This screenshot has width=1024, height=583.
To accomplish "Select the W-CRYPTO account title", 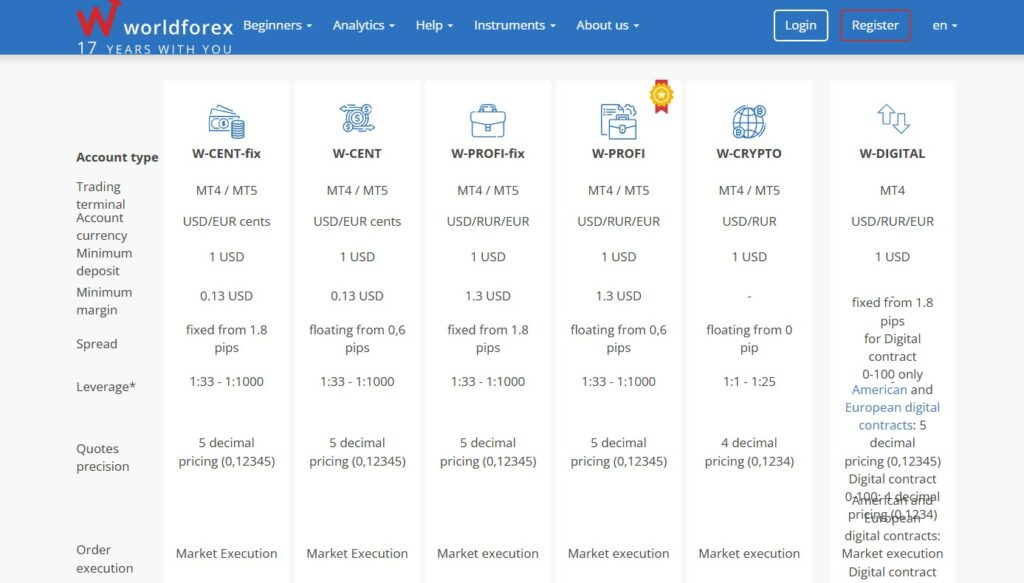I will click(749, 153).
